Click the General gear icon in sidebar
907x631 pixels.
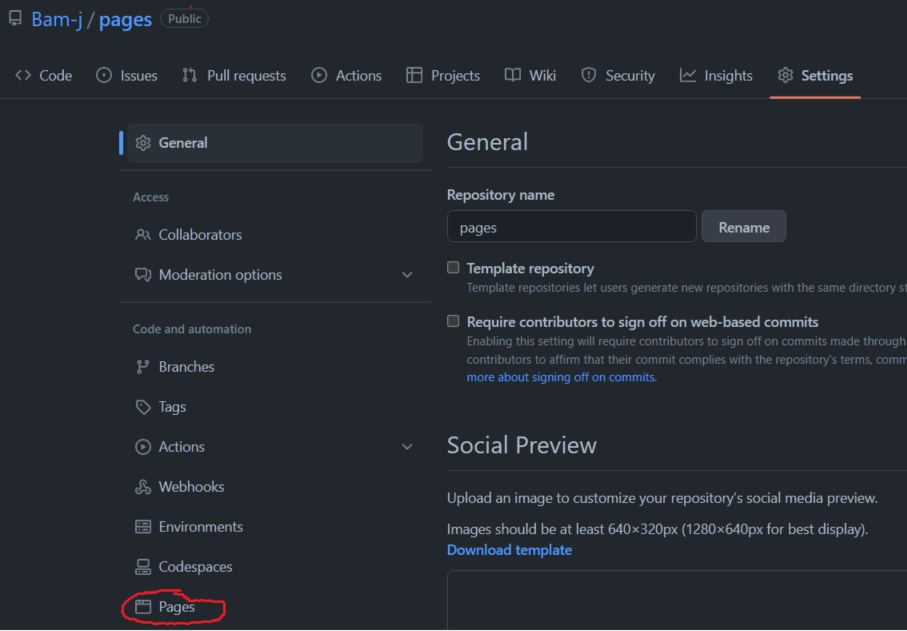point(143,143)
